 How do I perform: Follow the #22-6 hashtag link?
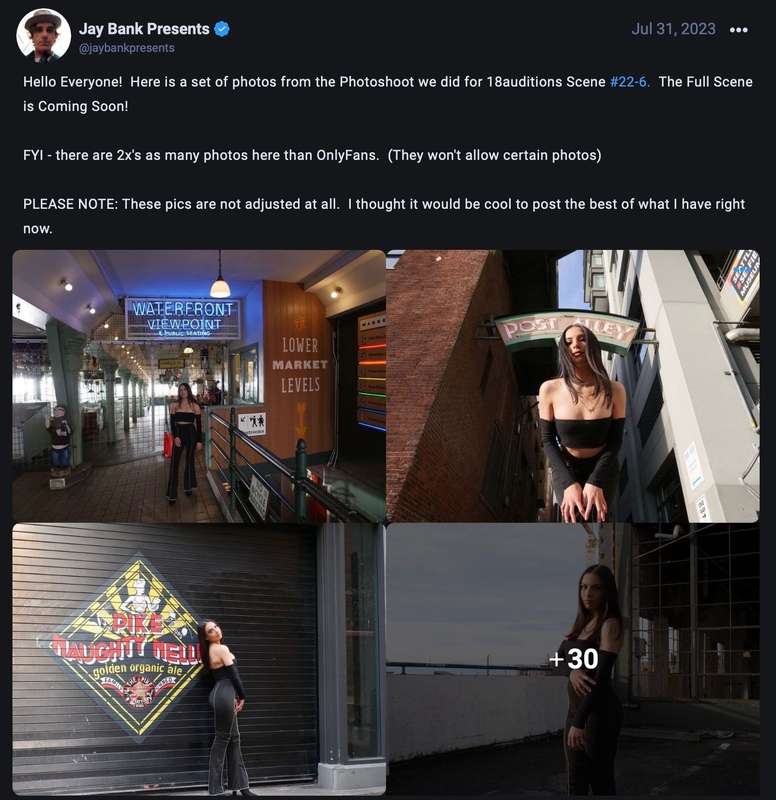pos(630,82)
